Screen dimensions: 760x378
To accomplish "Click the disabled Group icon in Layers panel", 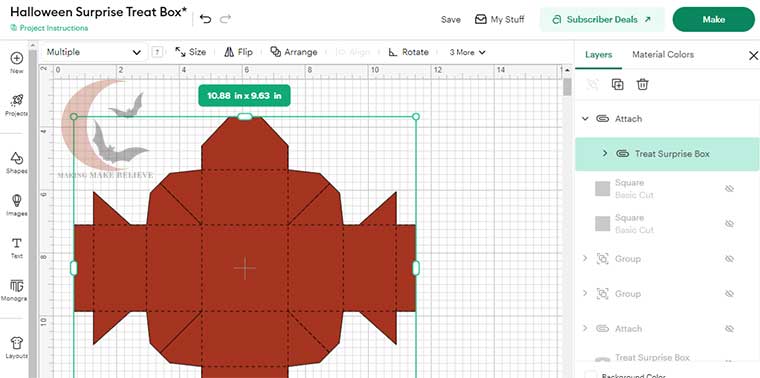I will pos(592,84).
